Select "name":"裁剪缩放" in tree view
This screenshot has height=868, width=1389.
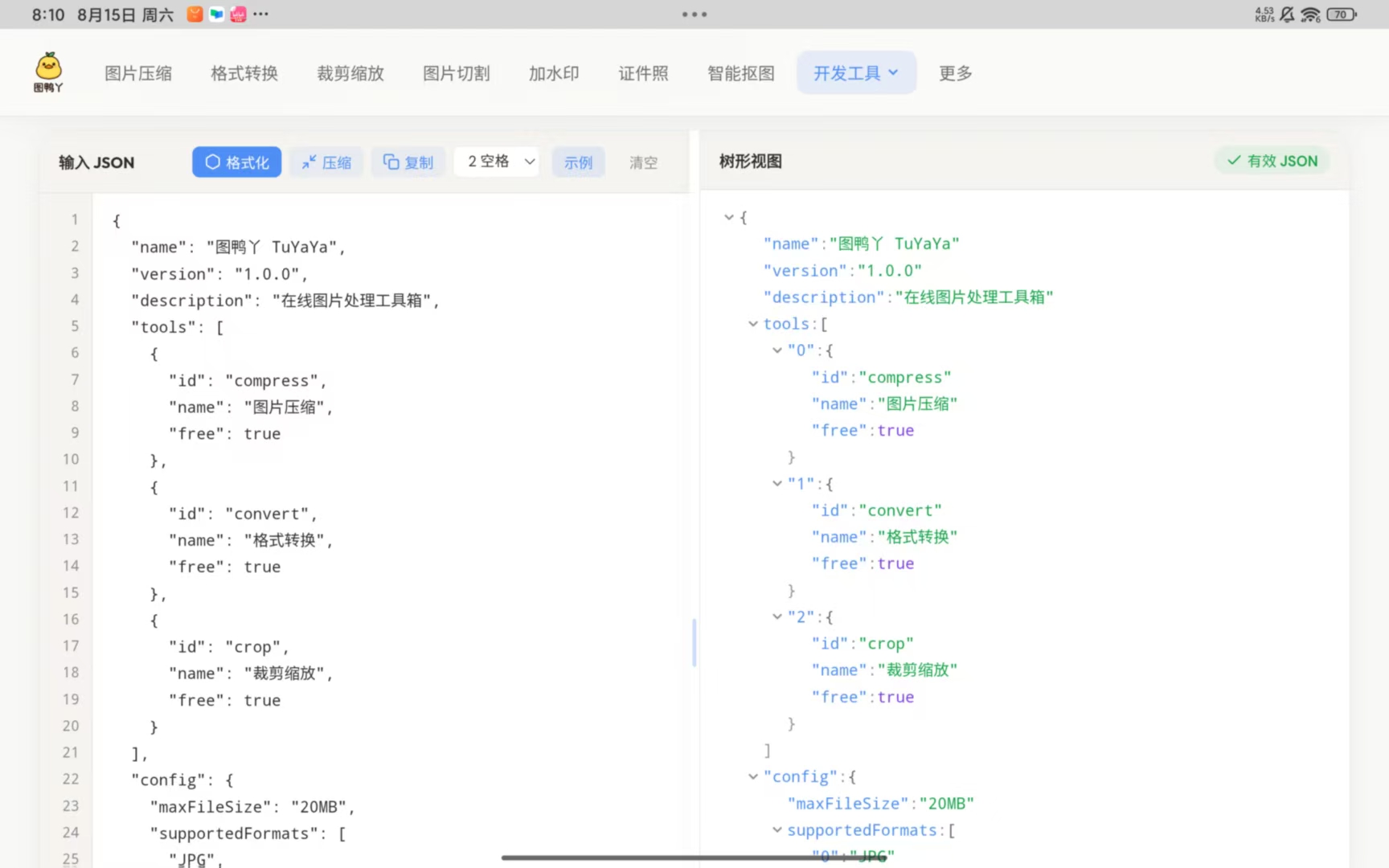pos(884,670)
